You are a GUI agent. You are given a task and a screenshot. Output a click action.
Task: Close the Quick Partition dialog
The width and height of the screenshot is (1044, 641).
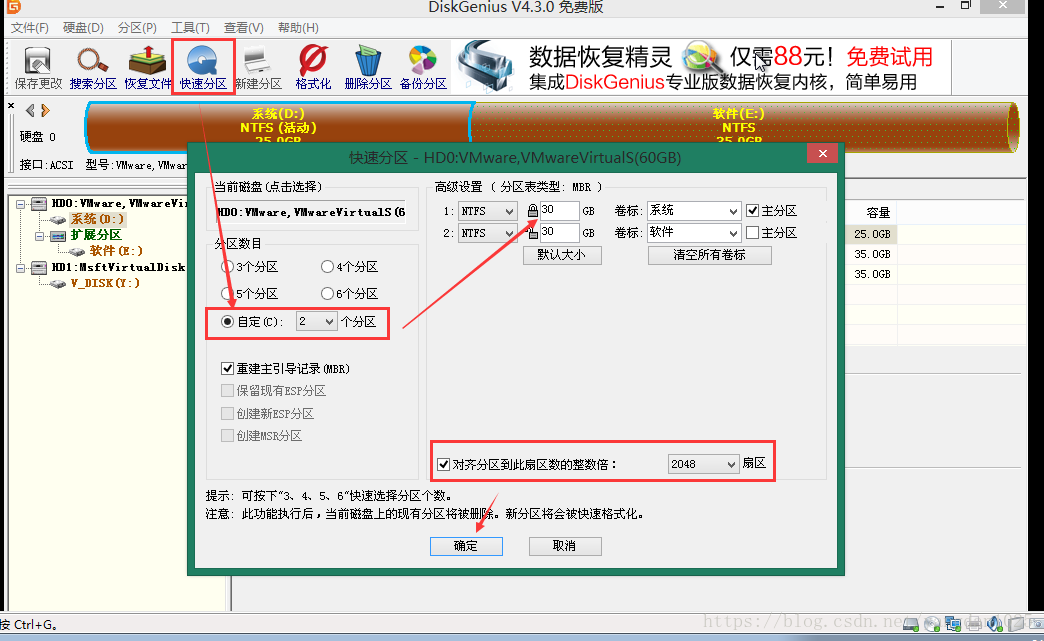(822, 154)
